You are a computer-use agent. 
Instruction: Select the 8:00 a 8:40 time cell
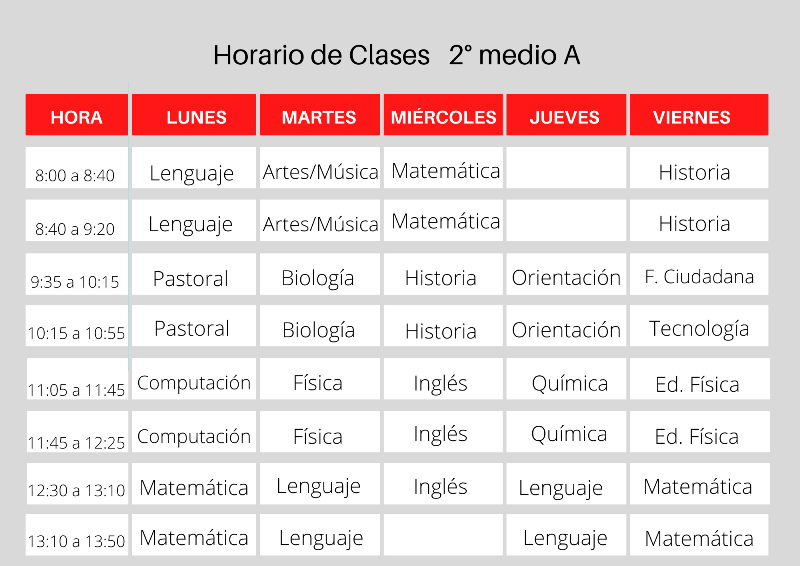click(75, 175)
